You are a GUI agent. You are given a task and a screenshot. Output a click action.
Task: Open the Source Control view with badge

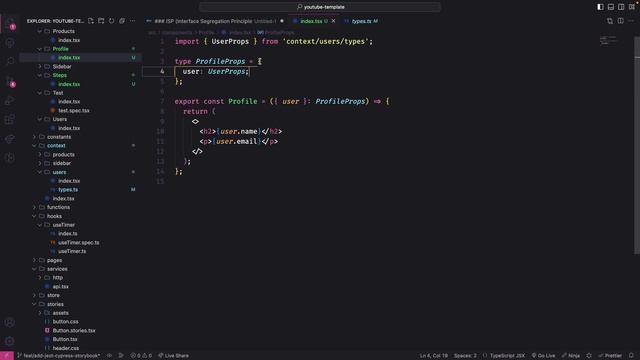(10, 81)
